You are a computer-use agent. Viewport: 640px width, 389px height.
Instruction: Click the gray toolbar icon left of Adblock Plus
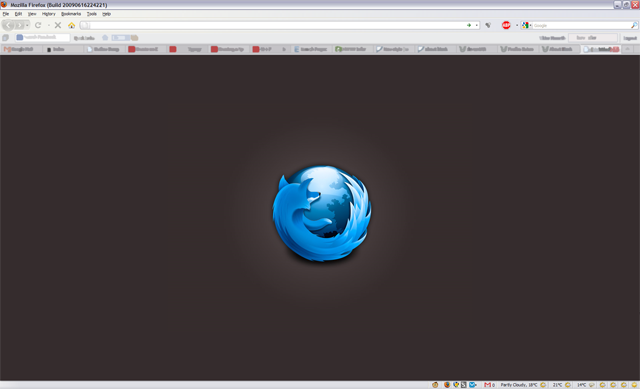[488, 25]
